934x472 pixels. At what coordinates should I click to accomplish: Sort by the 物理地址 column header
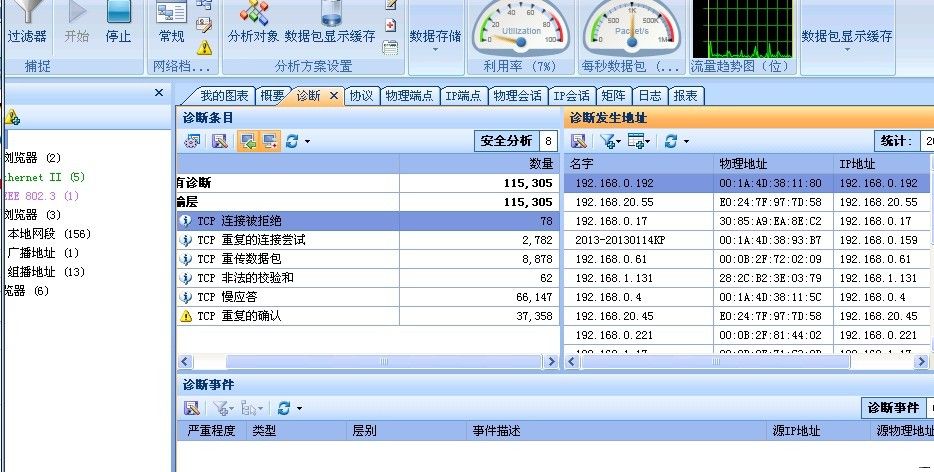coord(773,163)
